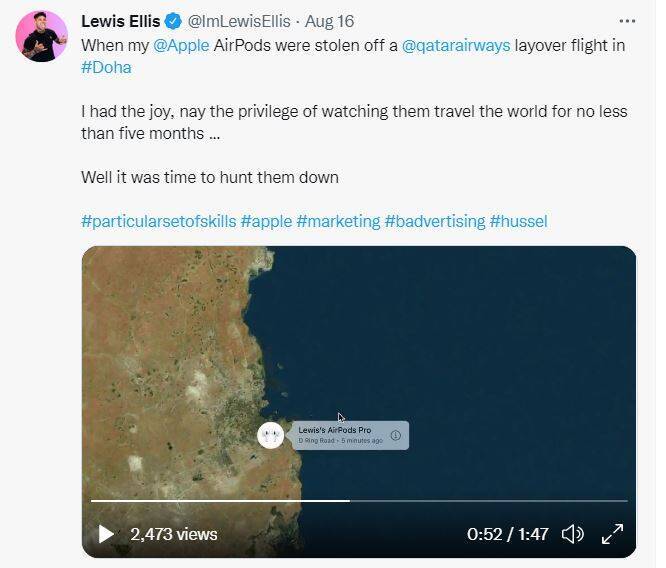Click the #hussel hashtag
This screenshot has height=568, width=666.
(x=518, y=221)
